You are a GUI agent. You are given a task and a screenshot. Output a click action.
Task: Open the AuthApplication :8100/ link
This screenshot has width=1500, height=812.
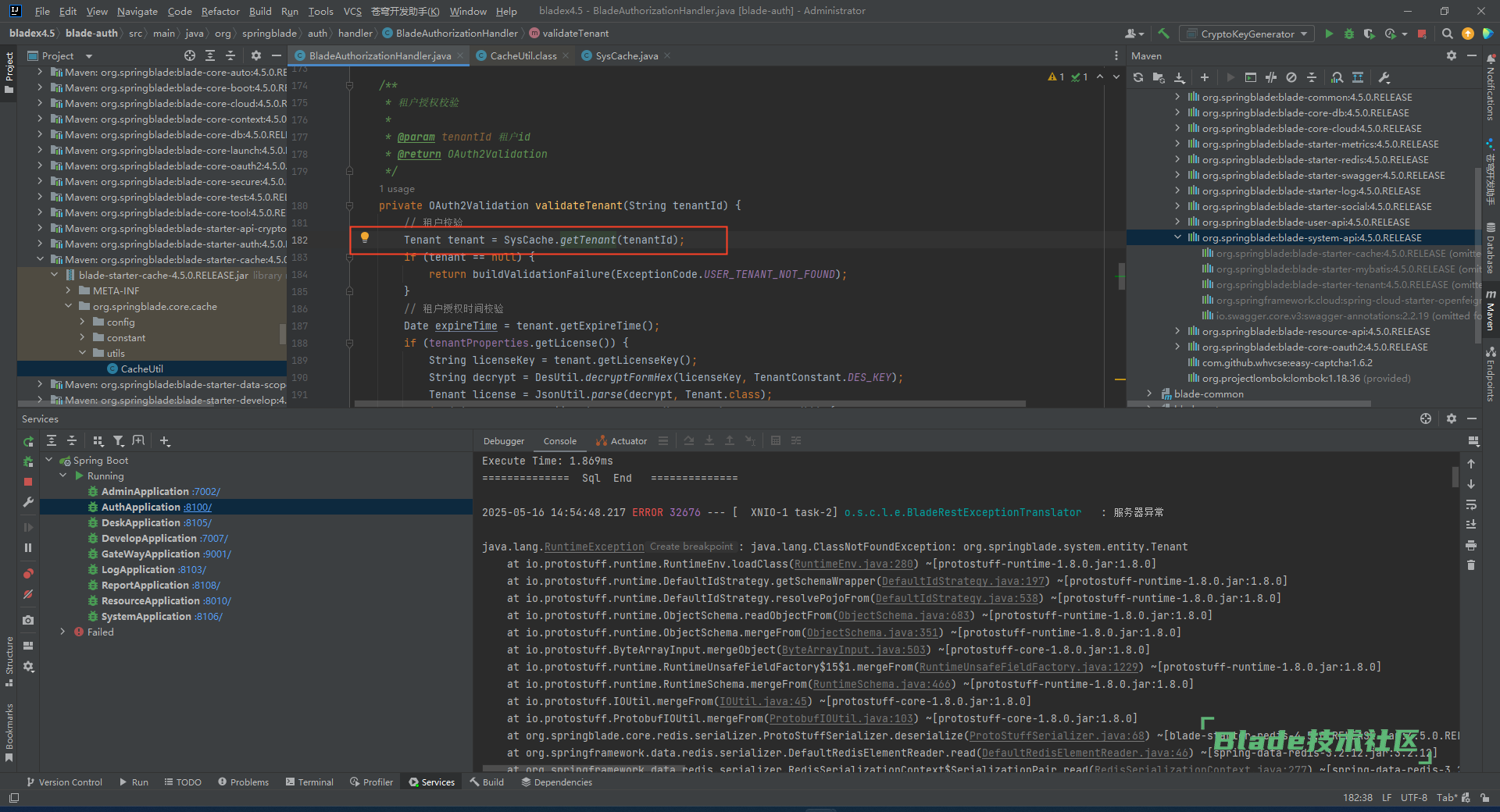[197, 507]
